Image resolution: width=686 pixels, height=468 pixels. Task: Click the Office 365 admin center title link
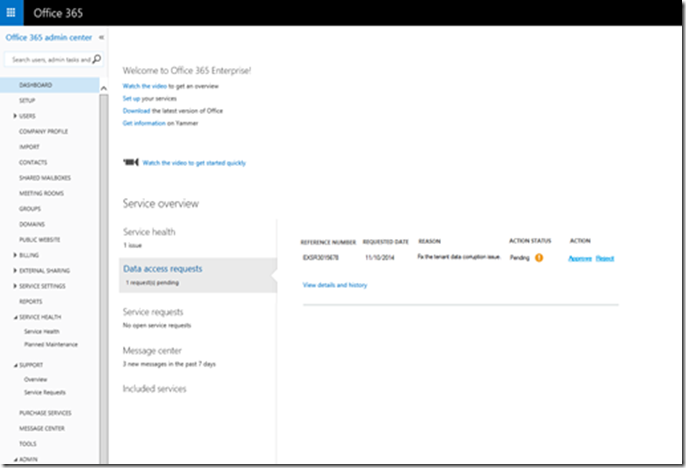49,38
